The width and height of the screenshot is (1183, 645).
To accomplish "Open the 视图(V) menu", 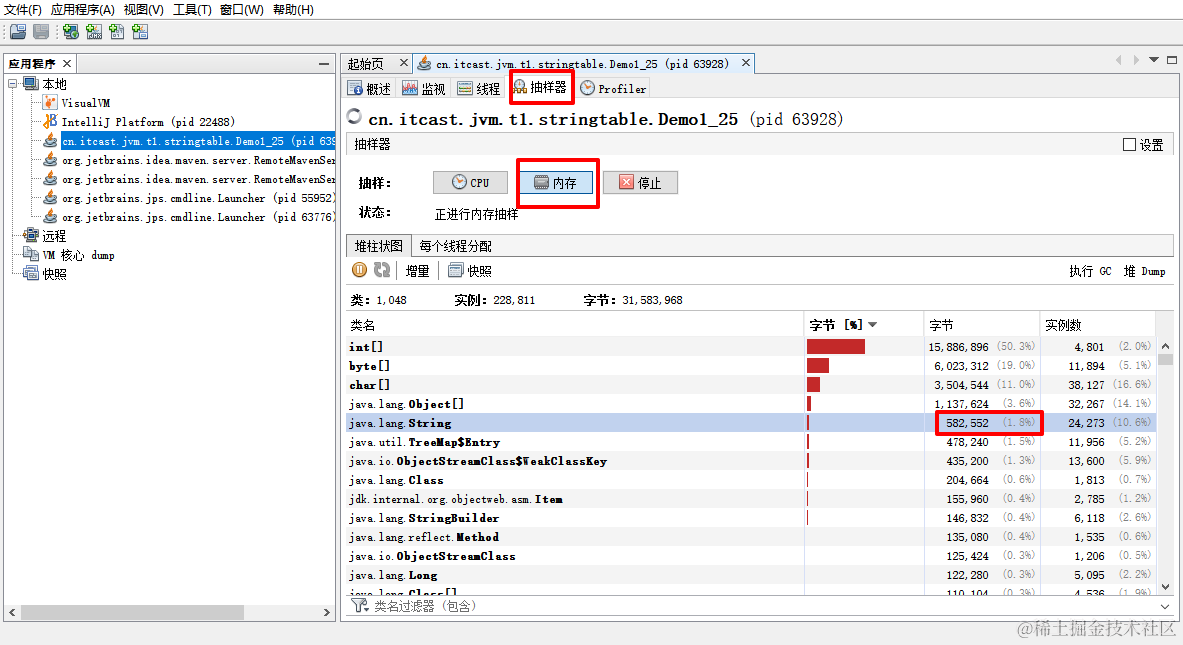I will [x=143, y=10].
